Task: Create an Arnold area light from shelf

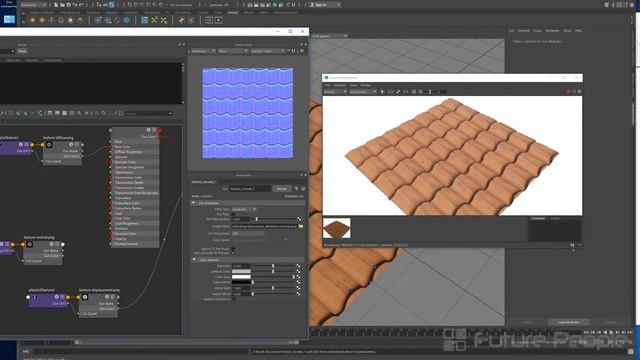Action: (x=33, y=20)
